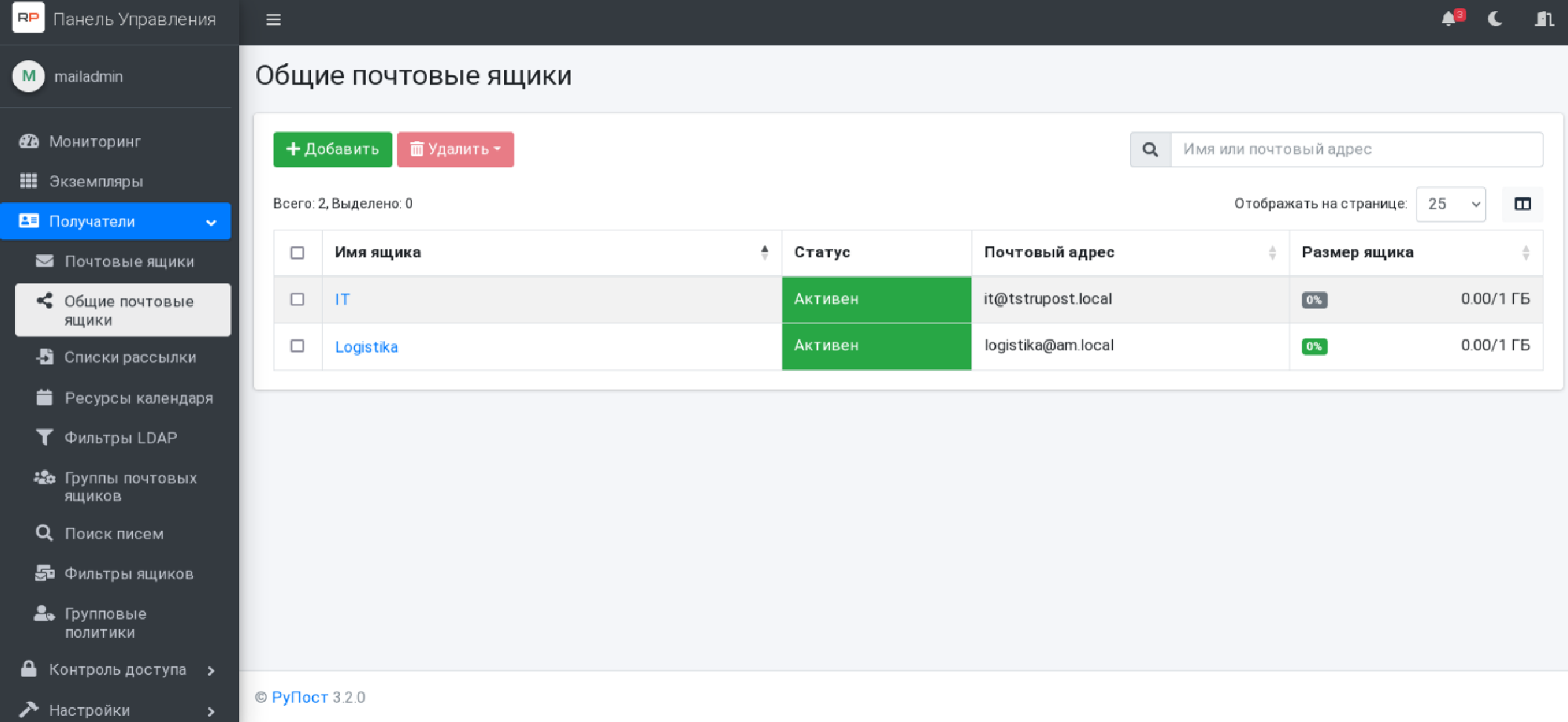Click the Поиск писем magnifier icon
Viewport: 1568px width, 722px height.
point(45,533)
